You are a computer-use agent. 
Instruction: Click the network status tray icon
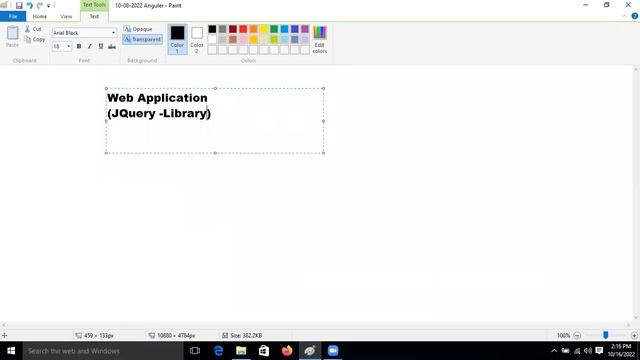point(577,351)
